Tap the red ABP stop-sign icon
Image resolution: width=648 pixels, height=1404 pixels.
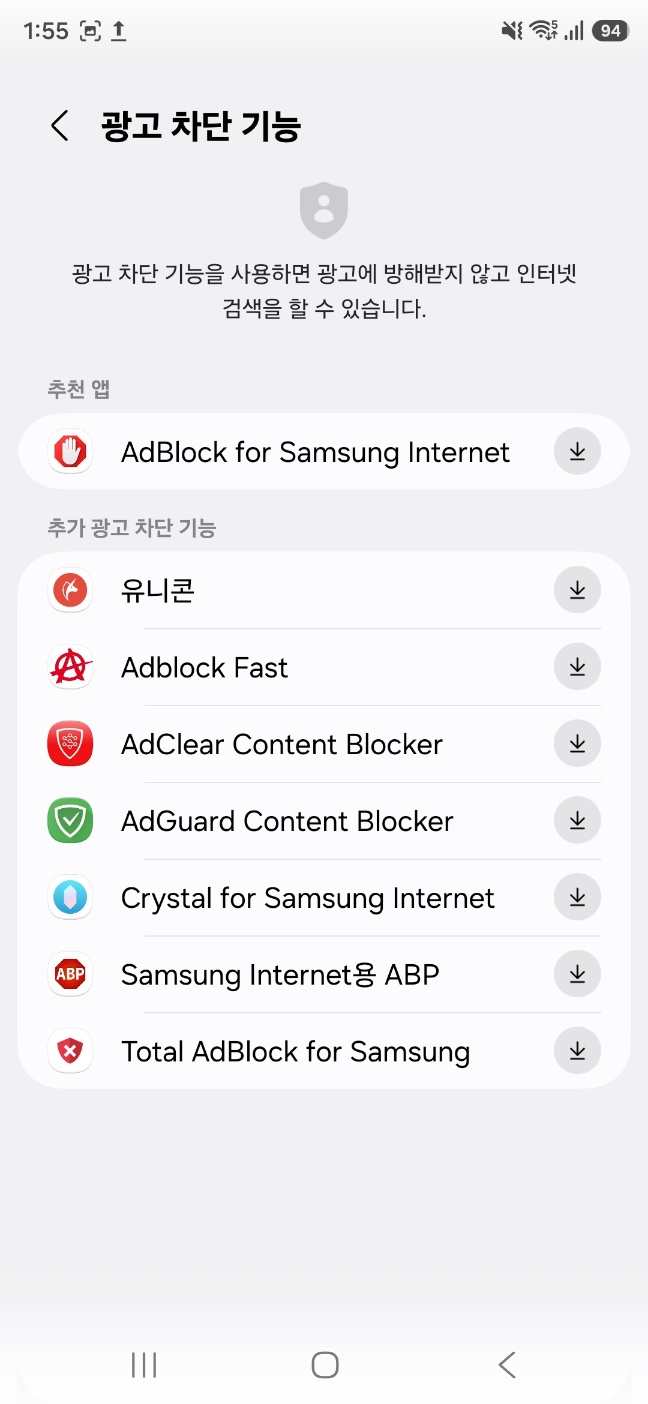[x=70, y=974]
